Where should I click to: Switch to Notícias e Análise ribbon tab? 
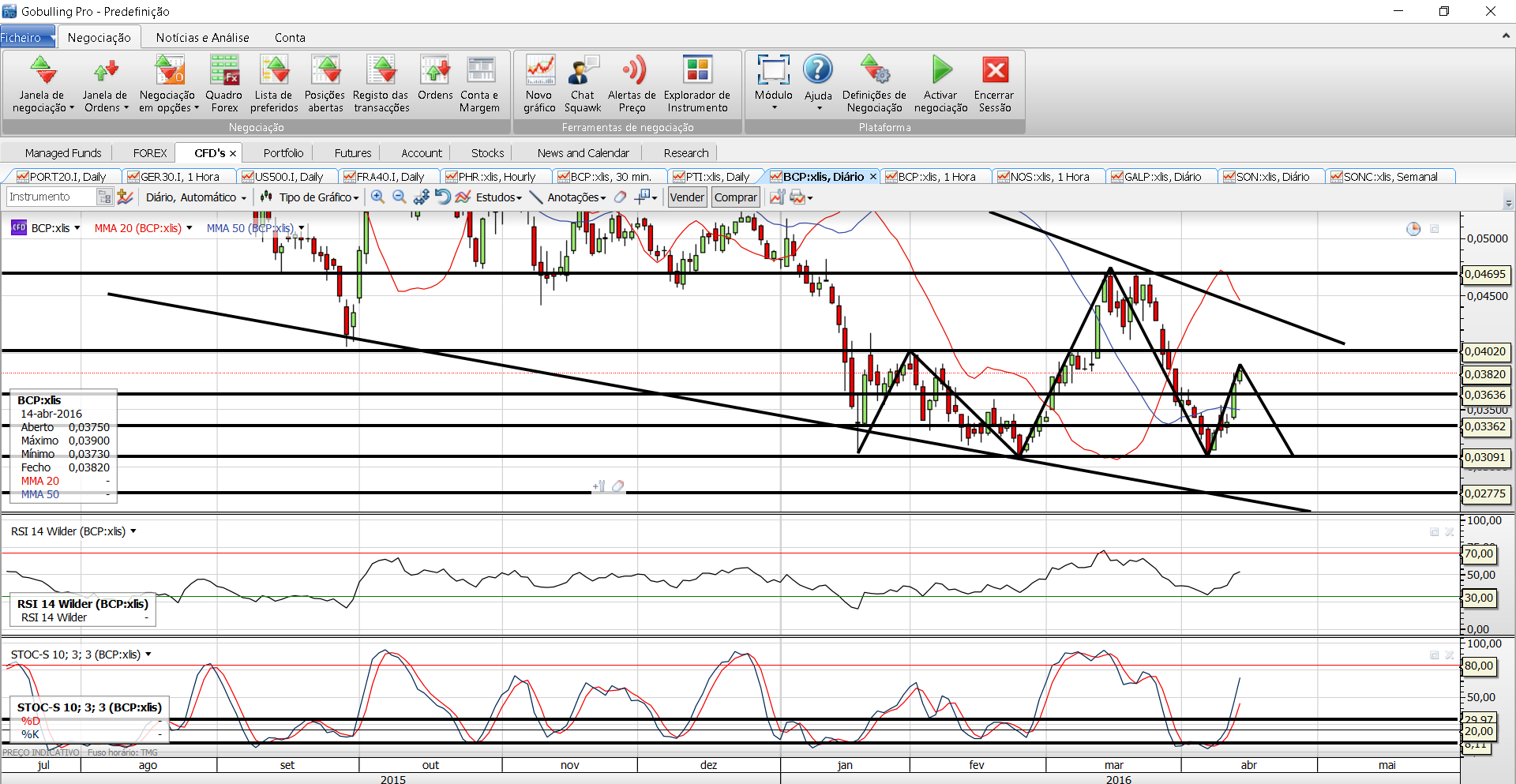[x=202, y=37]
